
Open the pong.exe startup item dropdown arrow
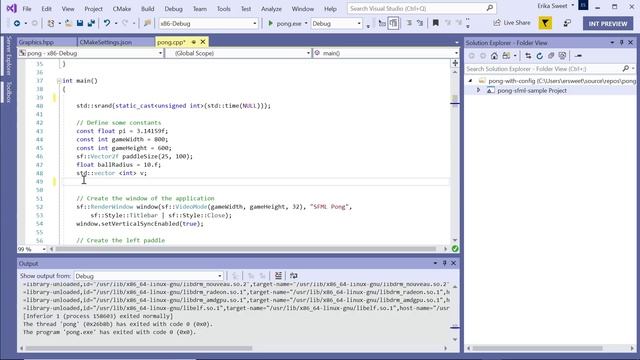point(306,24)
